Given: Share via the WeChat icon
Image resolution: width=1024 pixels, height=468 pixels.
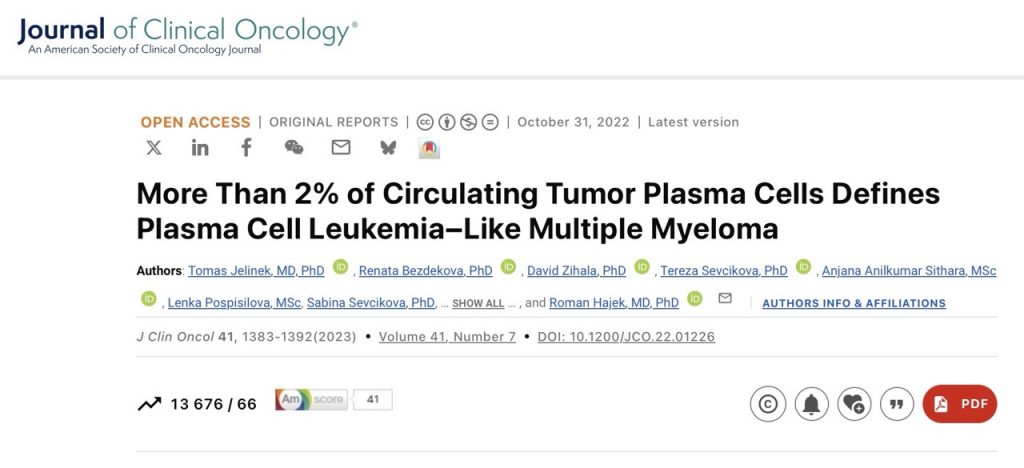Looking at the screenshot, I should pyautogui.click(x=293, y=148).
